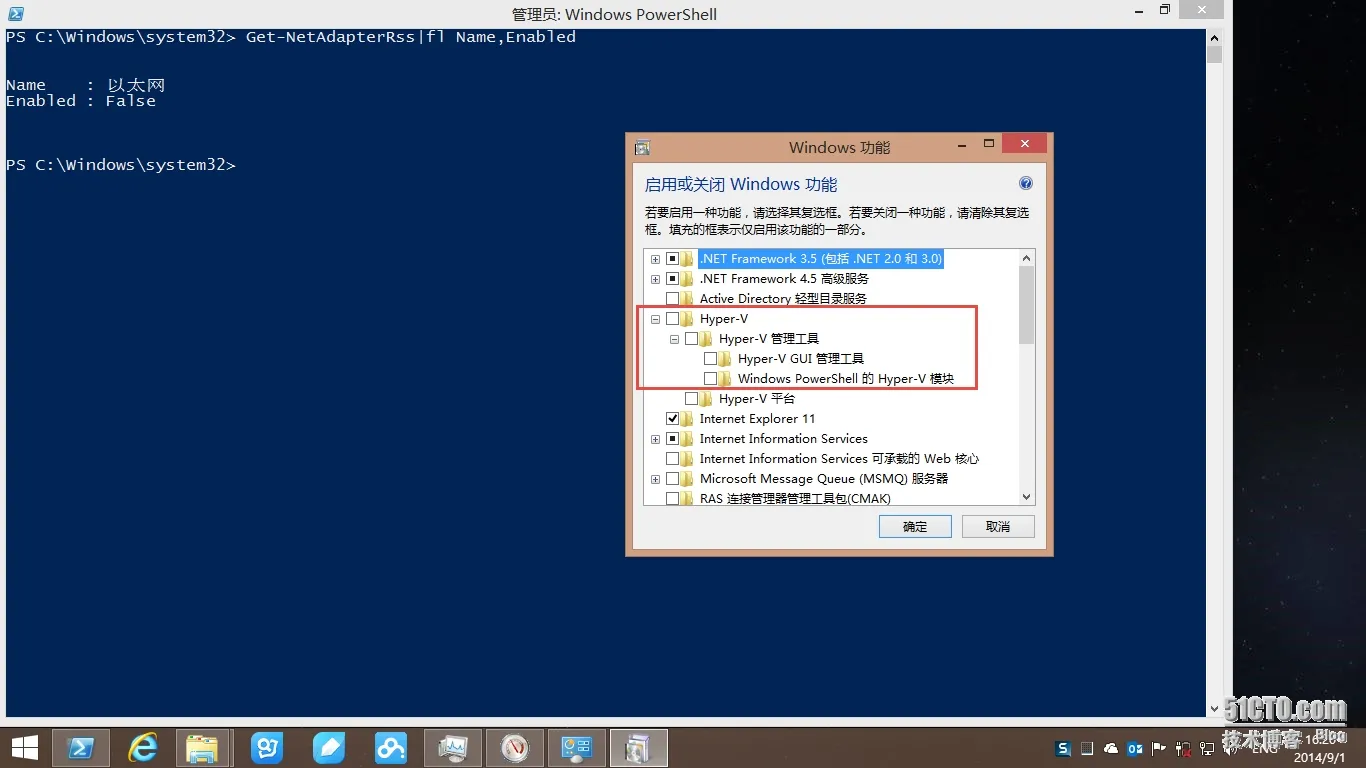
Task: Launch Internet Explorer from the taskbar
Action: pyautogui.click(x=144, y=747)
